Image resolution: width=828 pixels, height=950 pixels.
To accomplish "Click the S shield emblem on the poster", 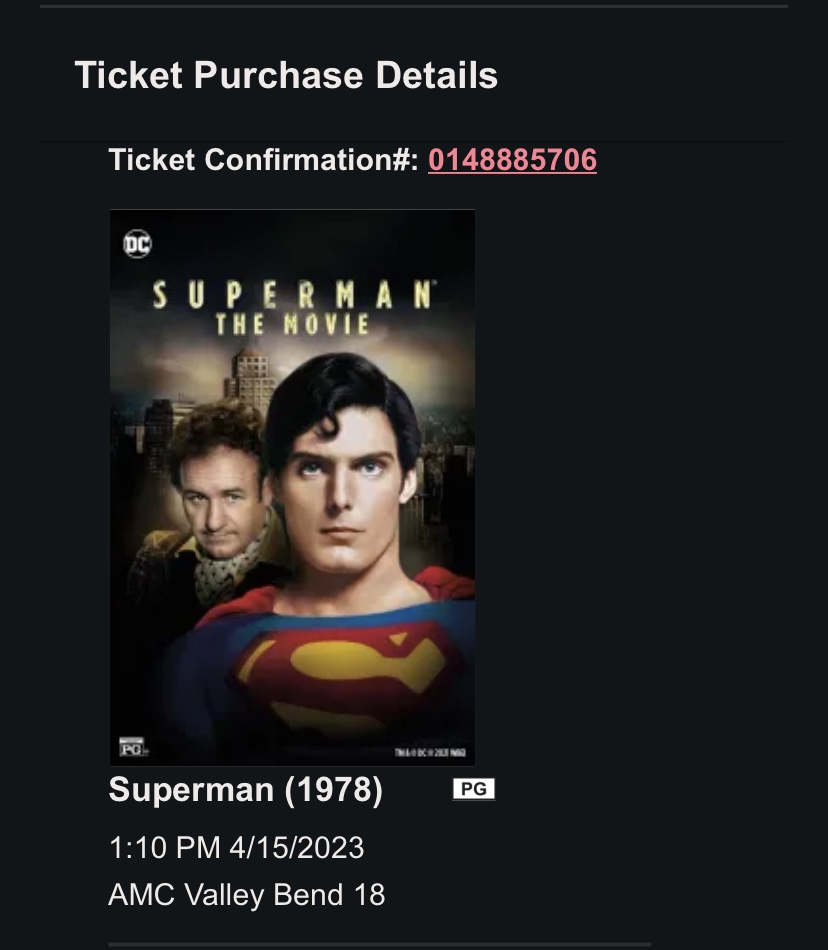I will click(x=341, y=670).
